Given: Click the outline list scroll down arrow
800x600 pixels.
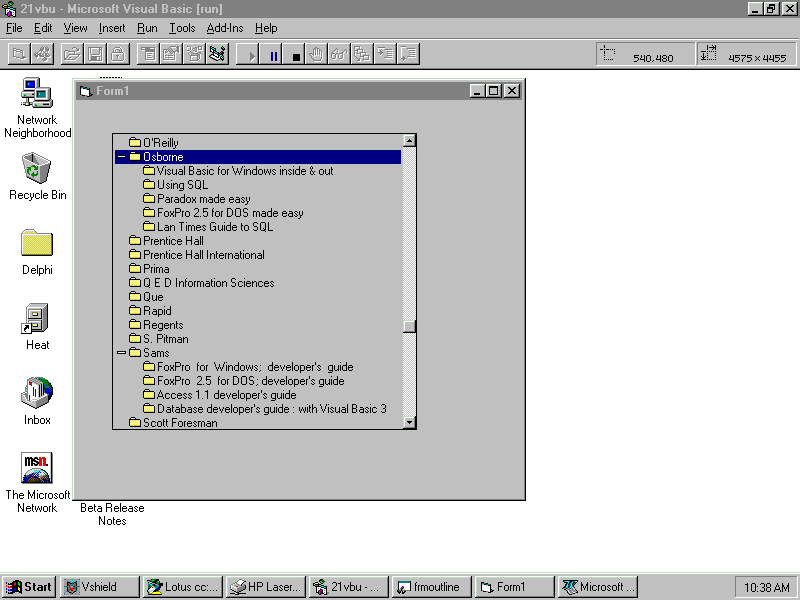Looking at the screenshot, I should coord(408,422).
